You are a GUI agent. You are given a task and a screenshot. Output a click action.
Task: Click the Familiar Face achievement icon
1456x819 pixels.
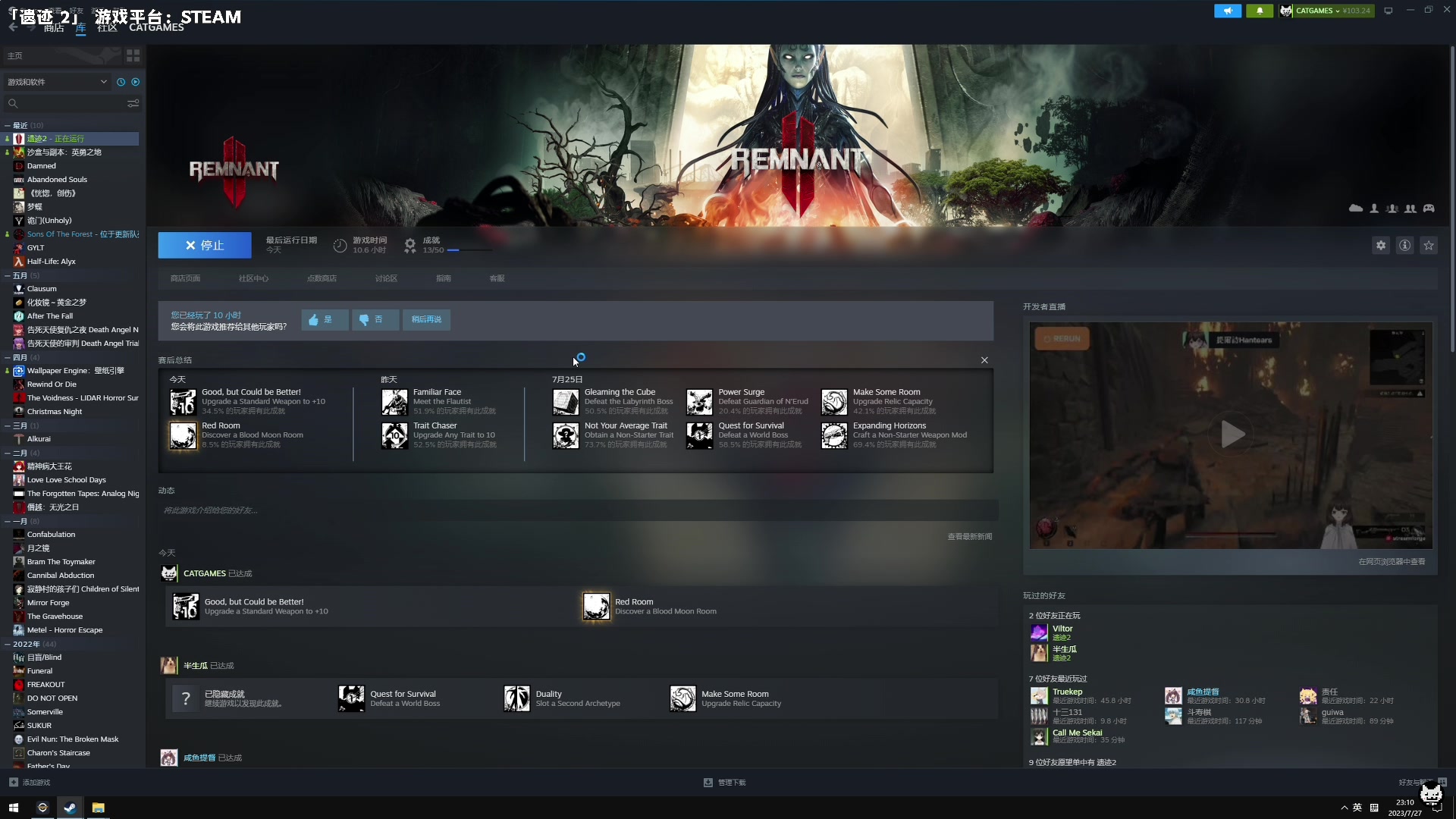coord(394,402)
